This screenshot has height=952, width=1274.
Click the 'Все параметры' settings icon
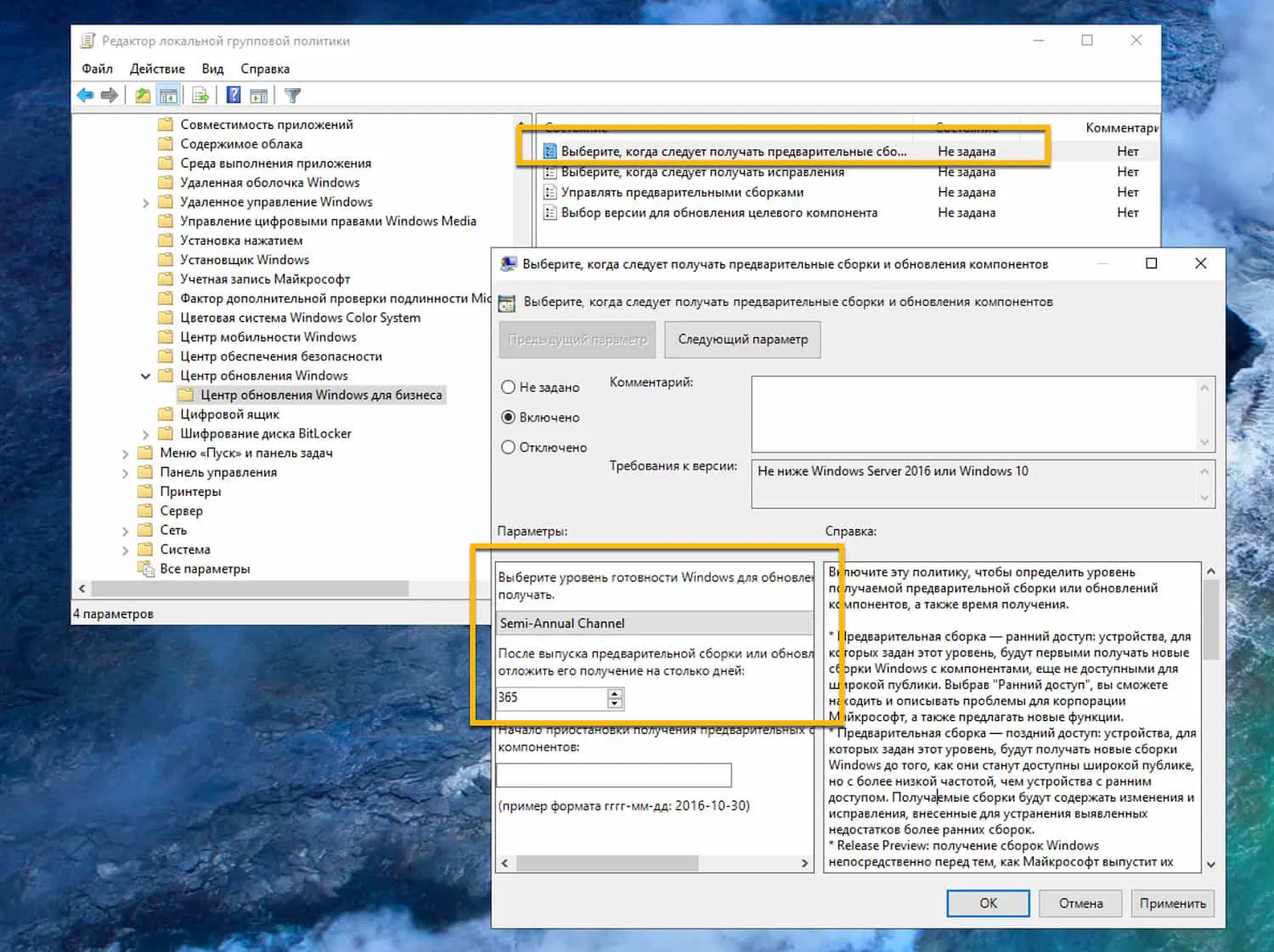click(x=146, y=569)
